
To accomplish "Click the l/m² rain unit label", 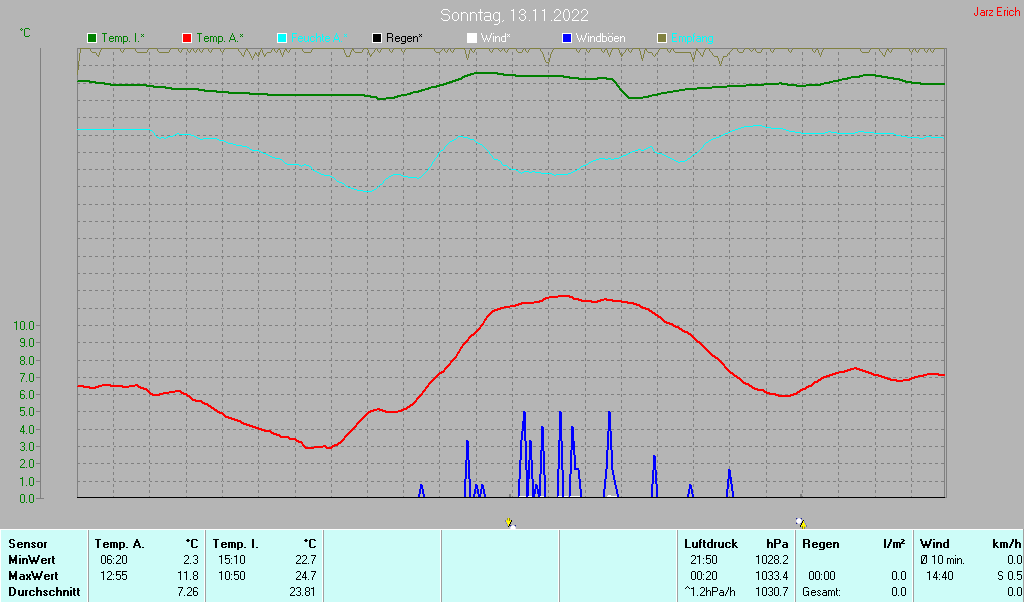I will coord(893,544).
